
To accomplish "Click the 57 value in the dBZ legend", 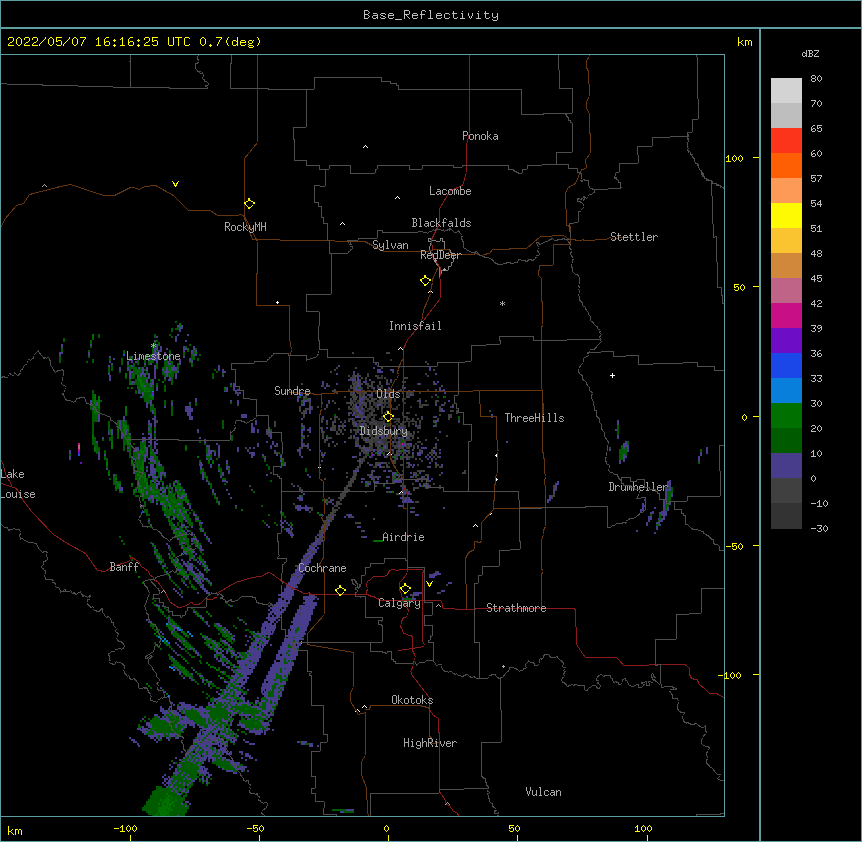I will (x=816, y=179).
